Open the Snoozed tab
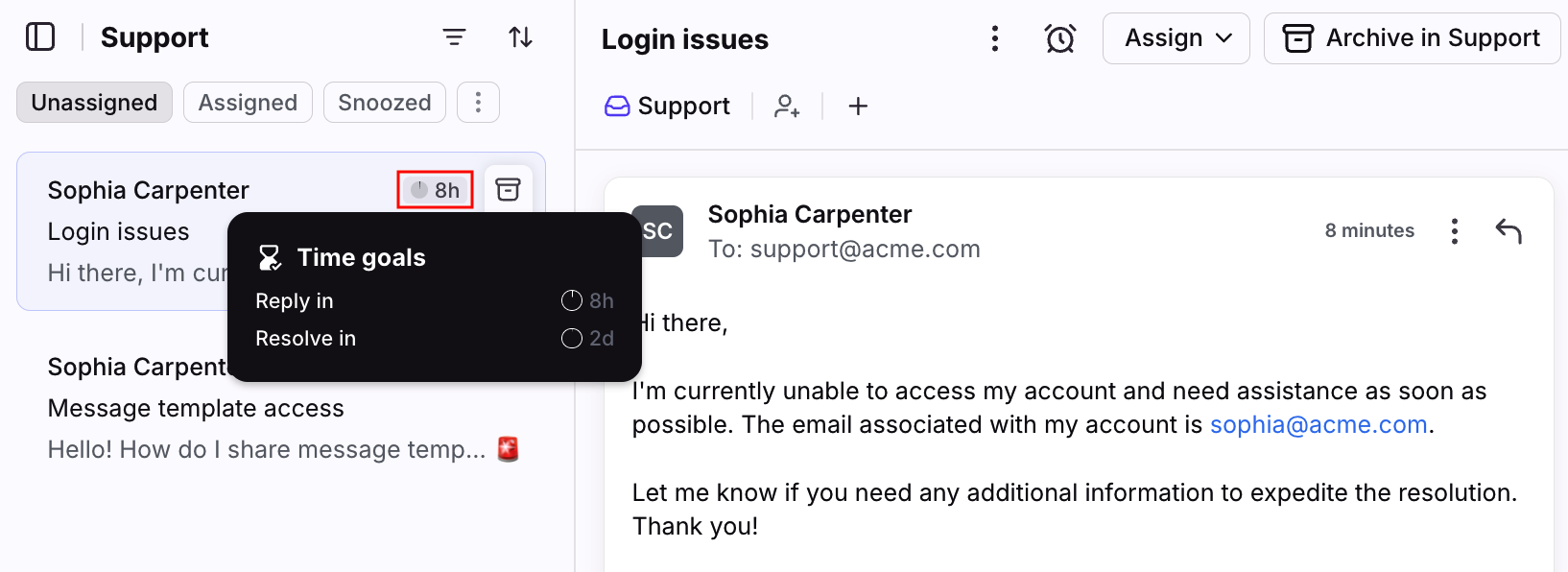The image size is (1568, 572). click(x=385, y=102)
